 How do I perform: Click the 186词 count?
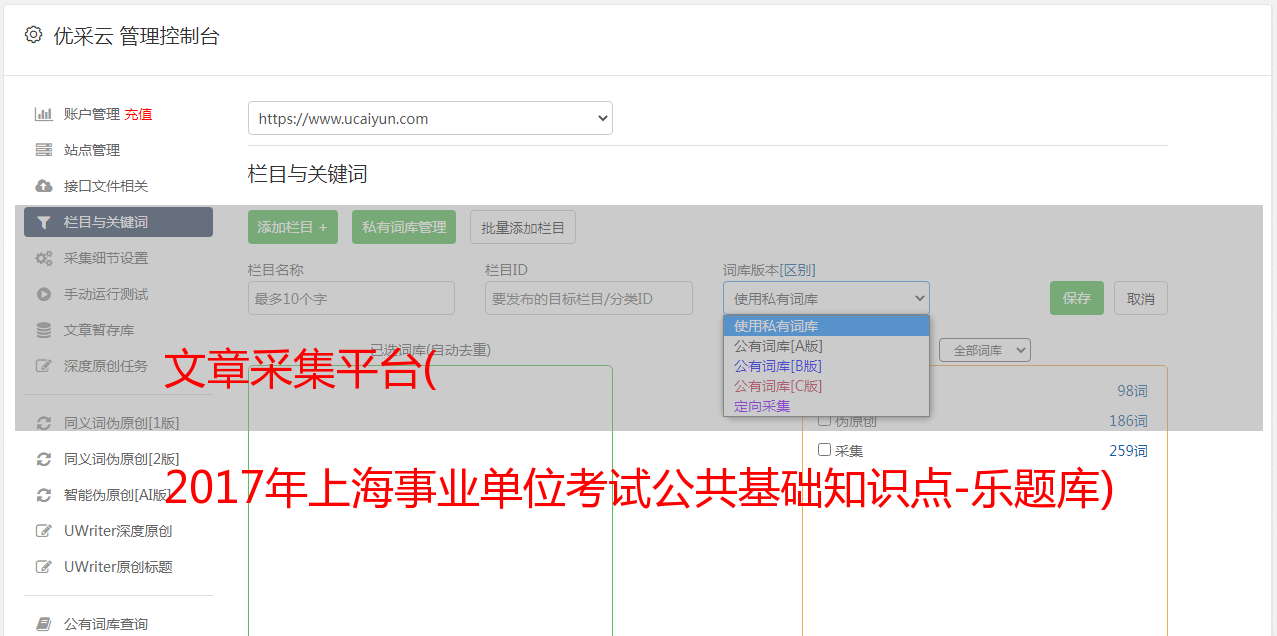click(x=1128, y=421)
